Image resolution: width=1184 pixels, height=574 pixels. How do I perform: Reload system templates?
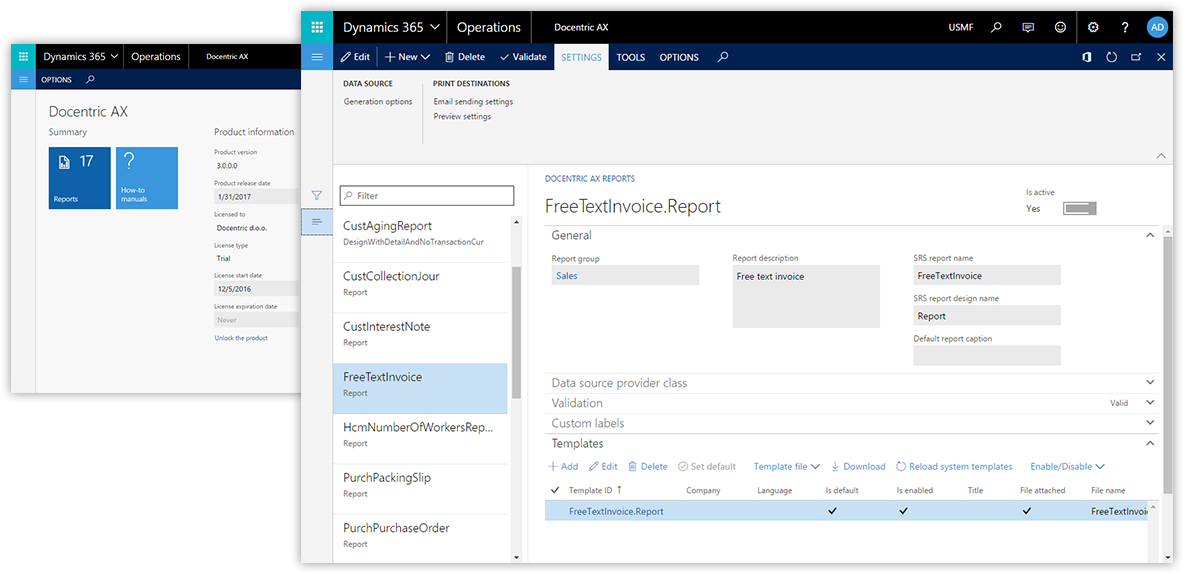(x=954, y=467)
